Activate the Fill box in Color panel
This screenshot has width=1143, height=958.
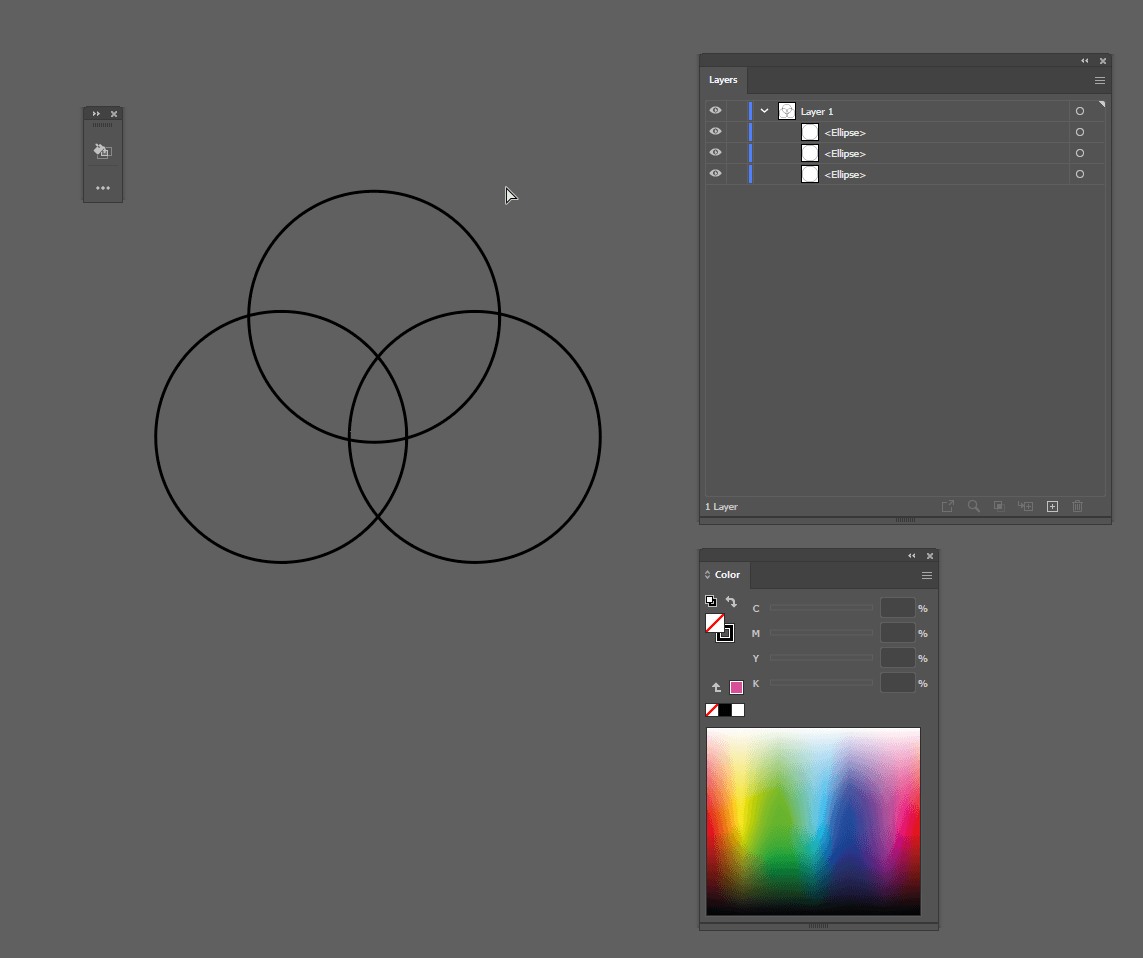click(x=714, y=622)
